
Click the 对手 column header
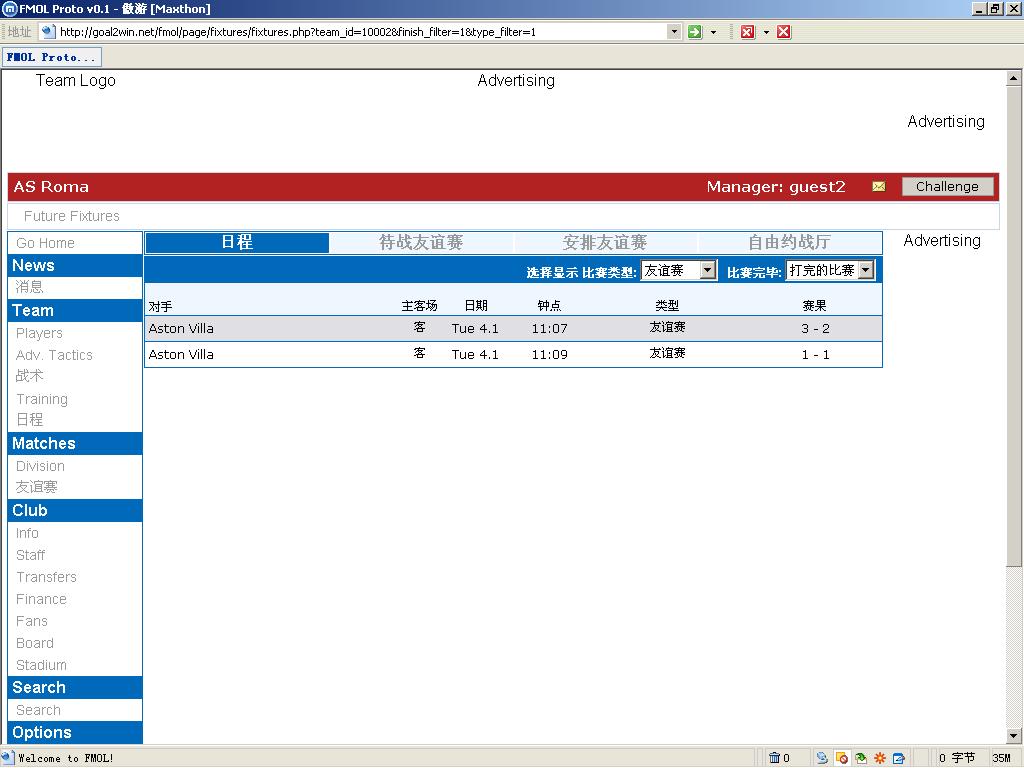point(160,306)
